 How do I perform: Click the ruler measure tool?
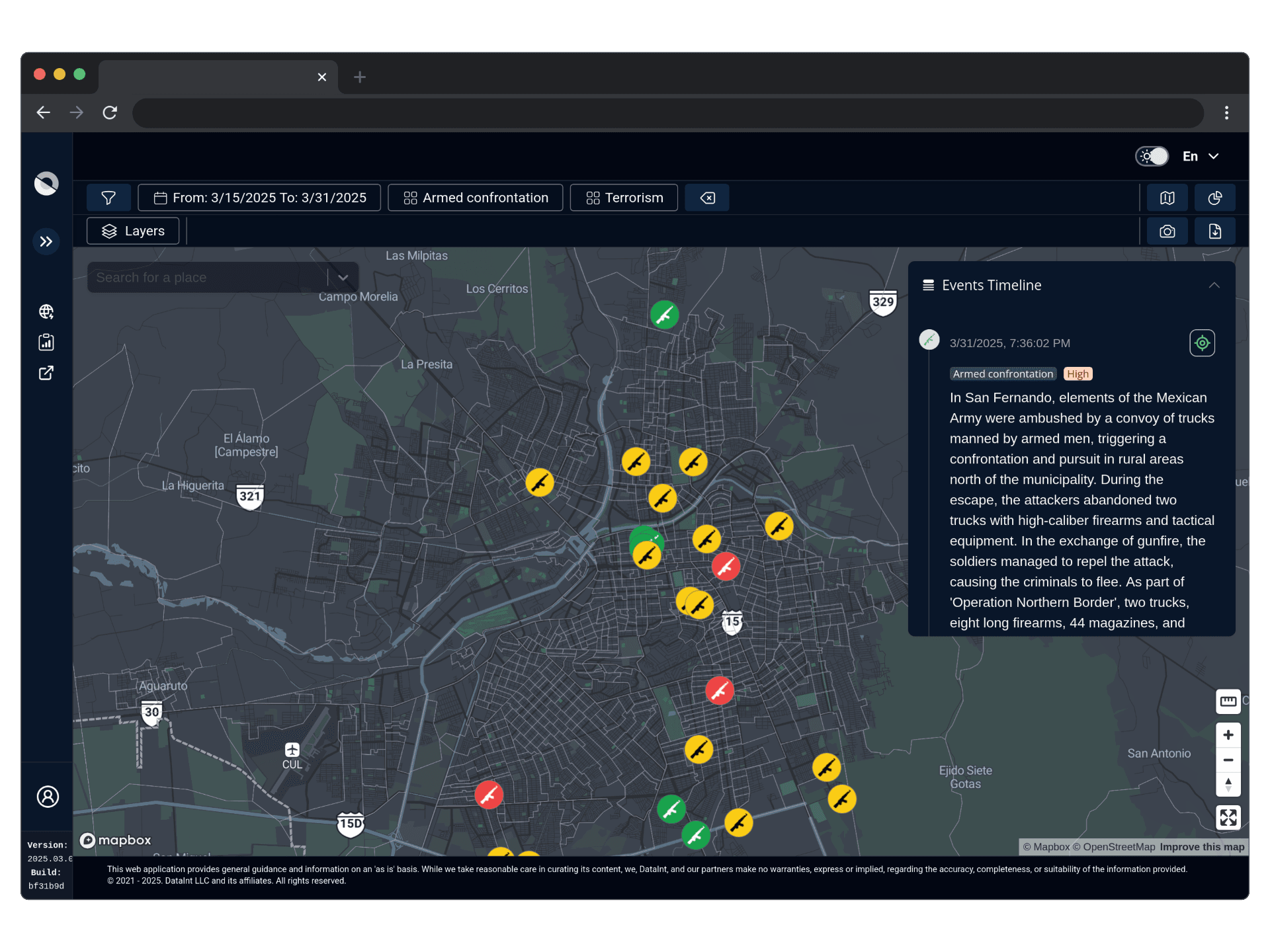click(x=1228, y=701)
